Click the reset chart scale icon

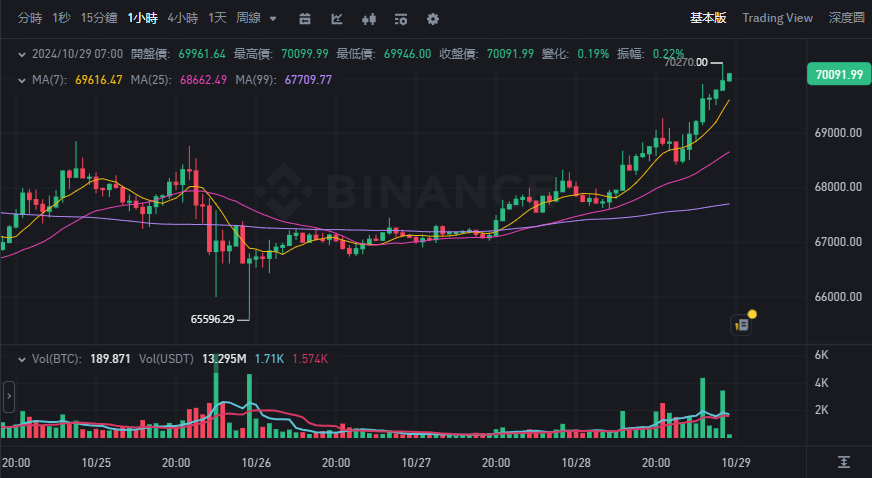point(845,461)
